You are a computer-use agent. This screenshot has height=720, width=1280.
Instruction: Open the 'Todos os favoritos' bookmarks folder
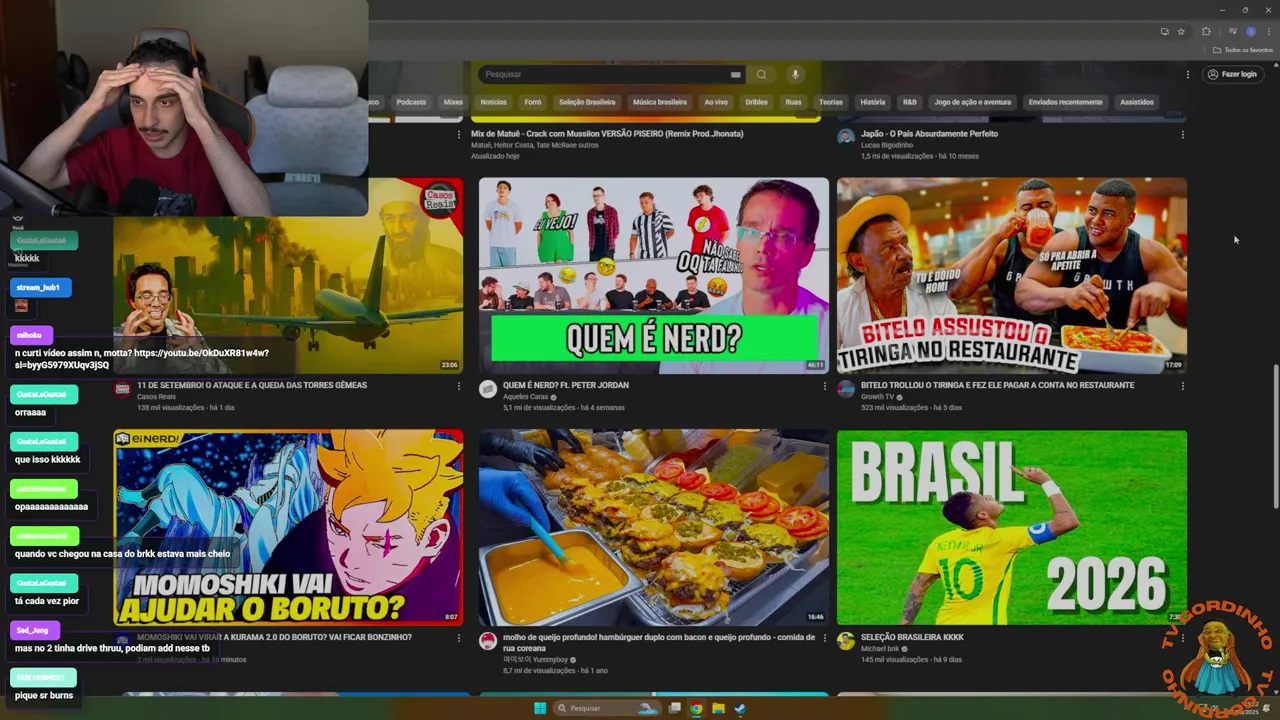(x=1243, y=50)
